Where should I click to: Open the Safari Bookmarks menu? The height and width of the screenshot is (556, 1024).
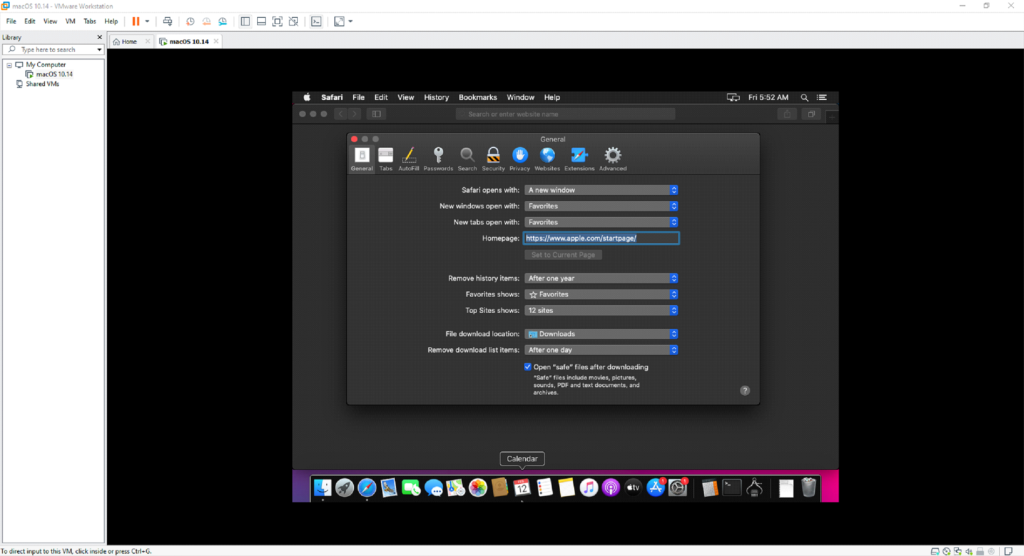(477, 97)
